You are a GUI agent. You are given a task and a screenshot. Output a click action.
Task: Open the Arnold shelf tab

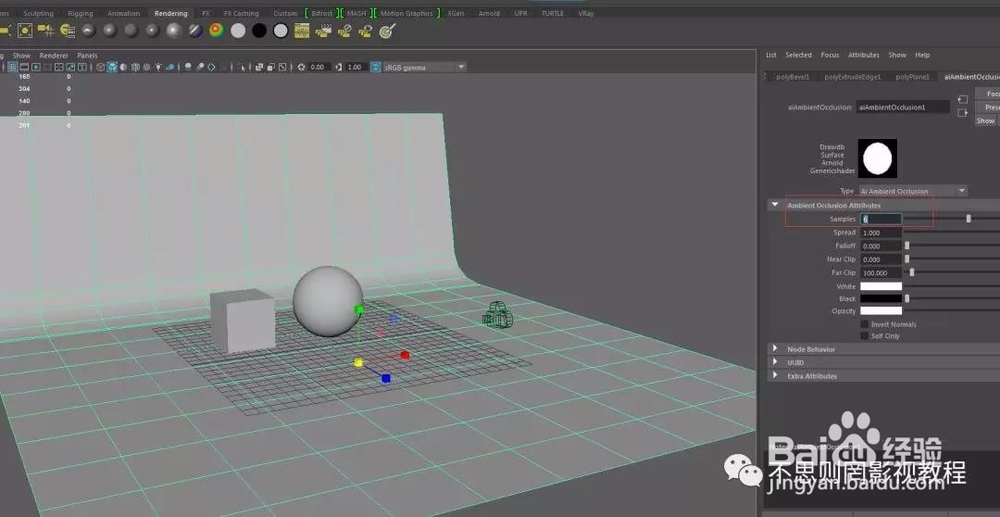coord(489,13)
